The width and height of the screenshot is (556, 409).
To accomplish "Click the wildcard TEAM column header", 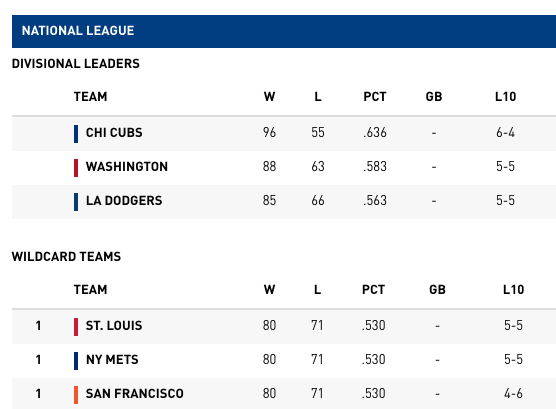I will [x=90, y=289].
